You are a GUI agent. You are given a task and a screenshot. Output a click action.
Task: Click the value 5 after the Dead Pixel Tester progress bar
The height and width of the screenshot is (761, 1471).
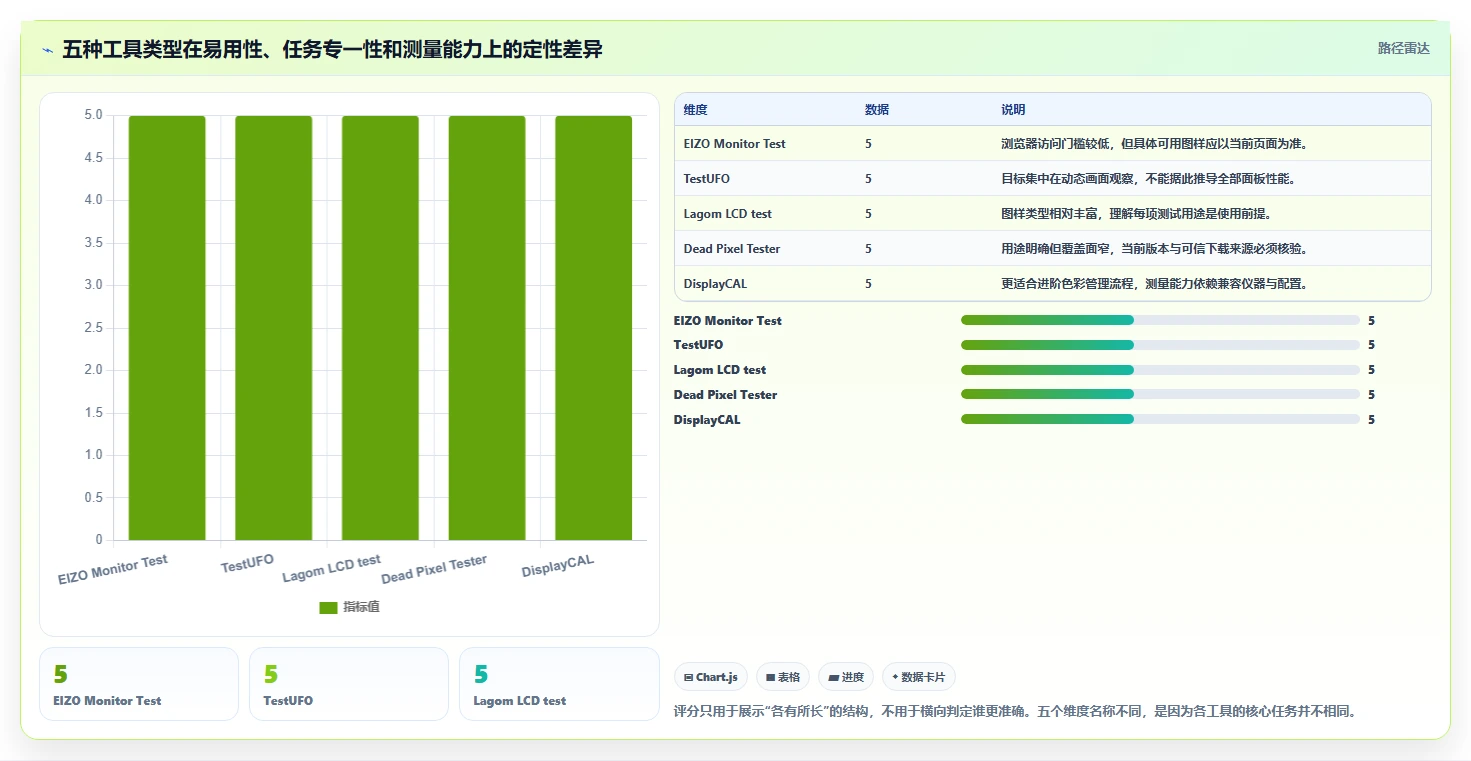(x=1372, y=395)
